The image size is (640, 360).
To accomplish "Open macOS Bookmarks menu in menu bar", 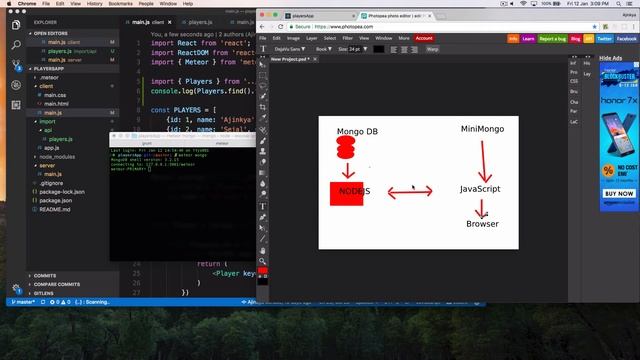I will click(120, 4).
